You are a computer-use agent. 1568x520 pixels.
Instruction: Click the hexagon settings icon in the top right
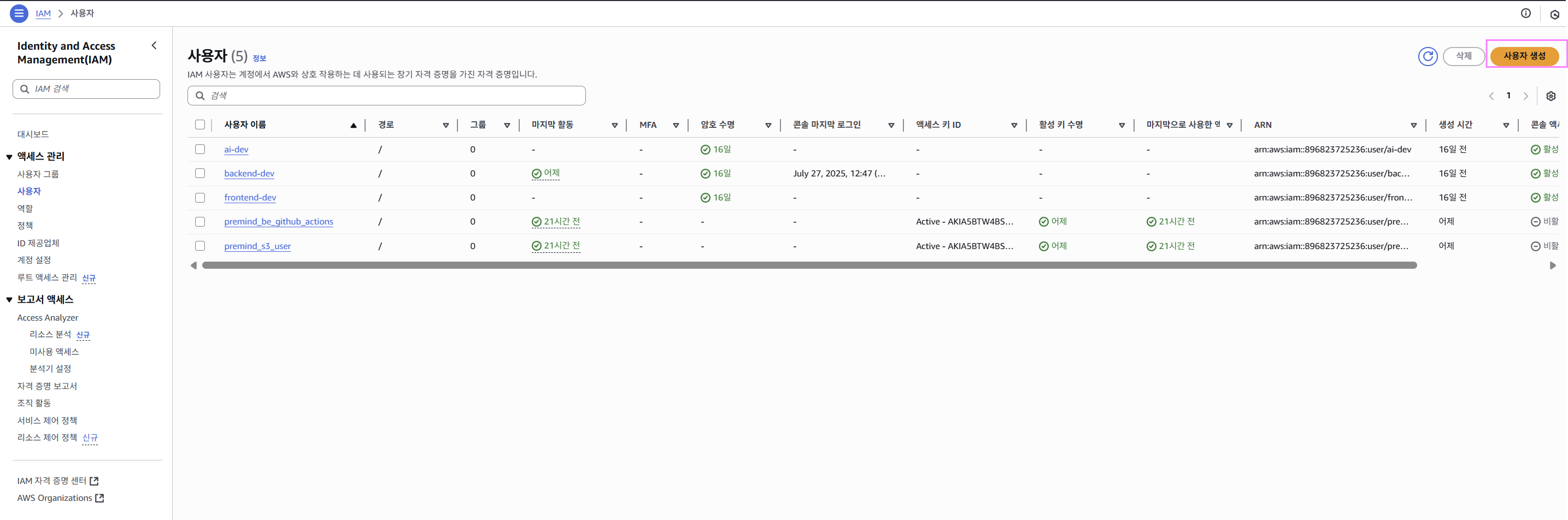1554,15
